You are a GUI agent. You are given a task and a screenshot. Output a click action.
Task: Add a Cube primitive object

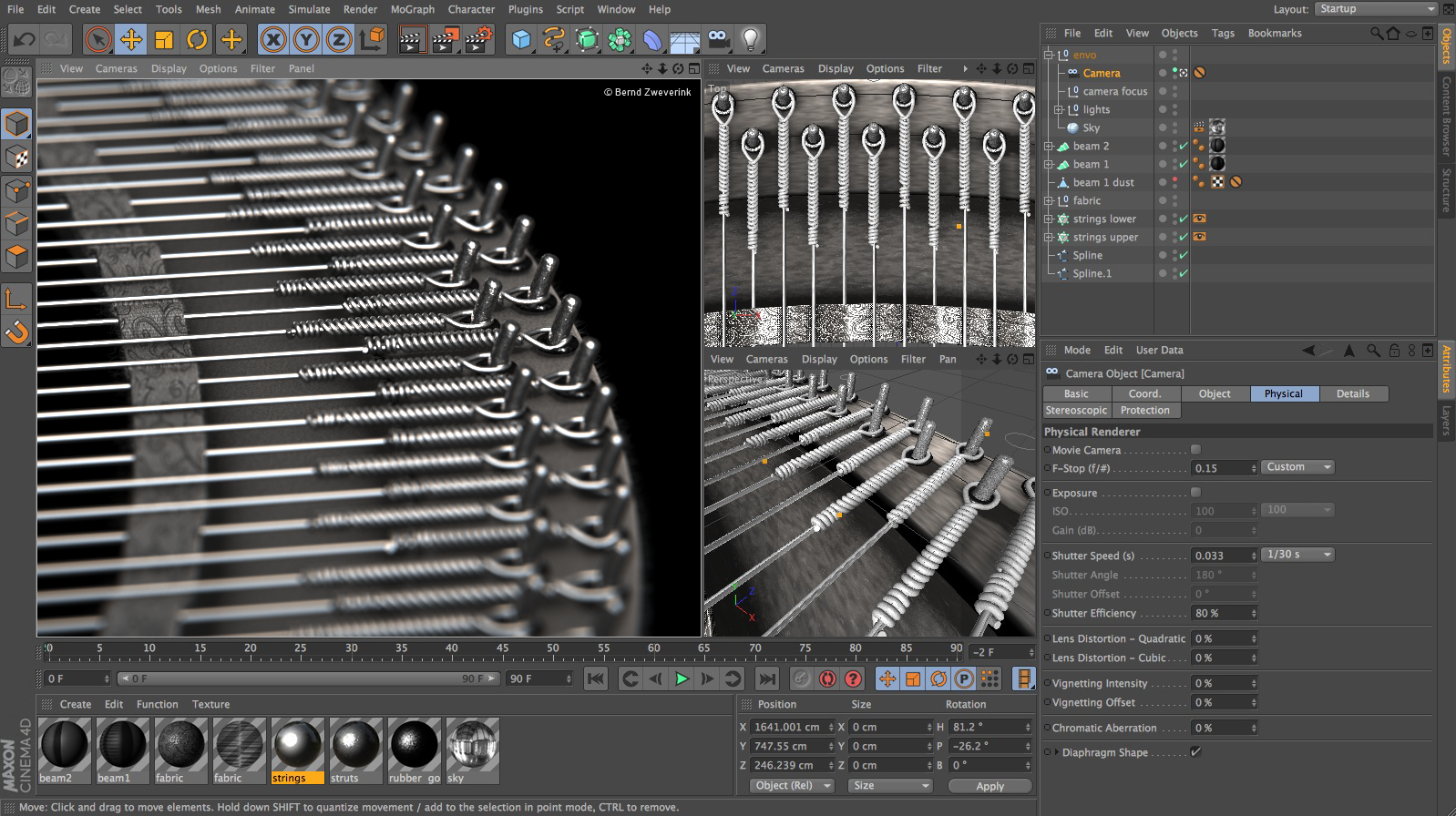(x=521, y=39)
